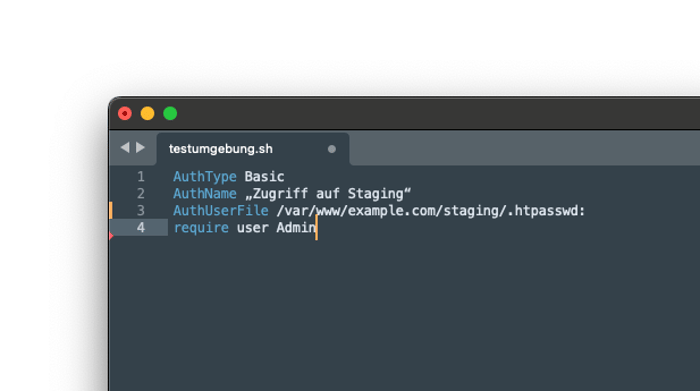Screen dimensions: 700x391
Task: Click line number 4 in the gutter
Action: coord(141,228)
